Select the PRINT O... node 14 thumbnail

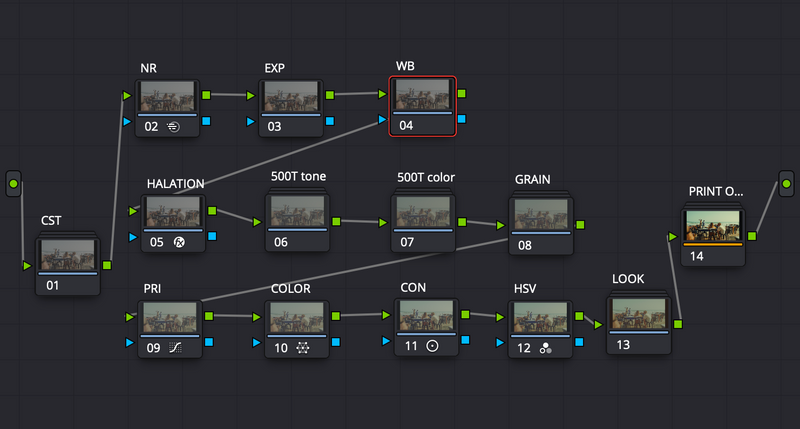(x=713, y=225)
